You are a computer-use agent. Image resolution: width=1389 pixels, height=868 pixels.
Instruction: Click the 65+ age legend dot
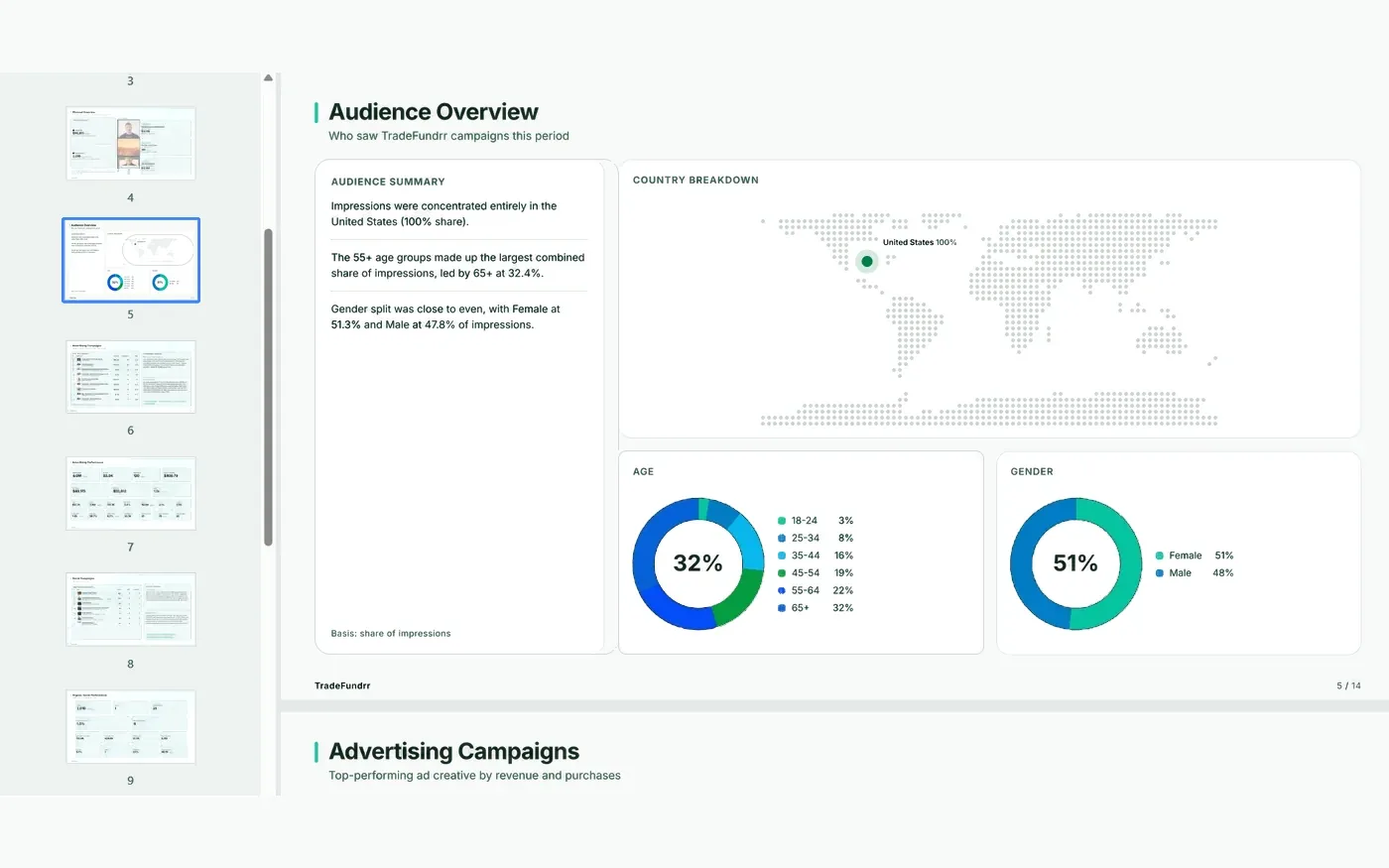tap(782, 608)
